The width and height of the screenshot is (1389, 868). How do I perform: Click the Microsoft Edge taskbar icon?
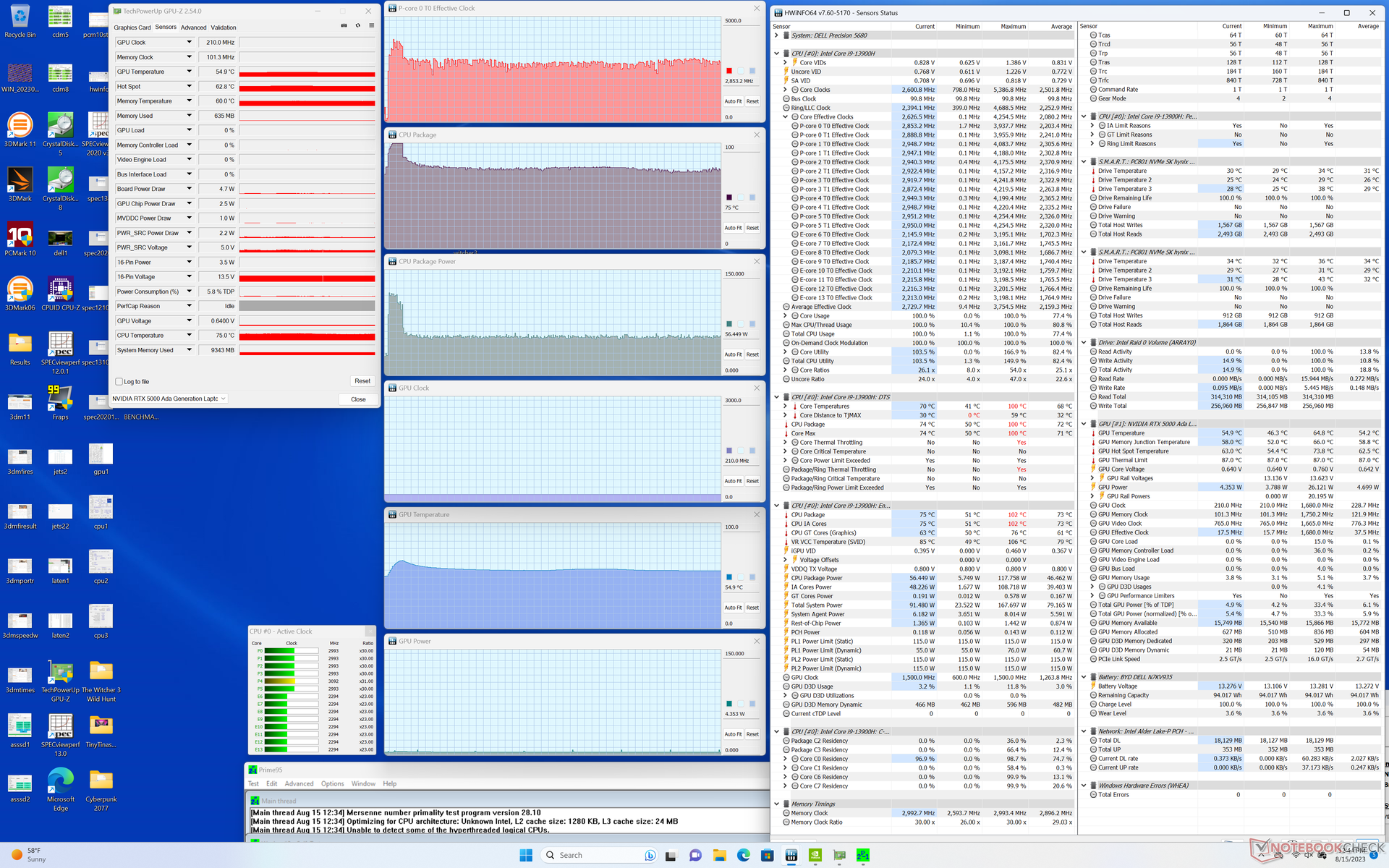coord(743,855)
